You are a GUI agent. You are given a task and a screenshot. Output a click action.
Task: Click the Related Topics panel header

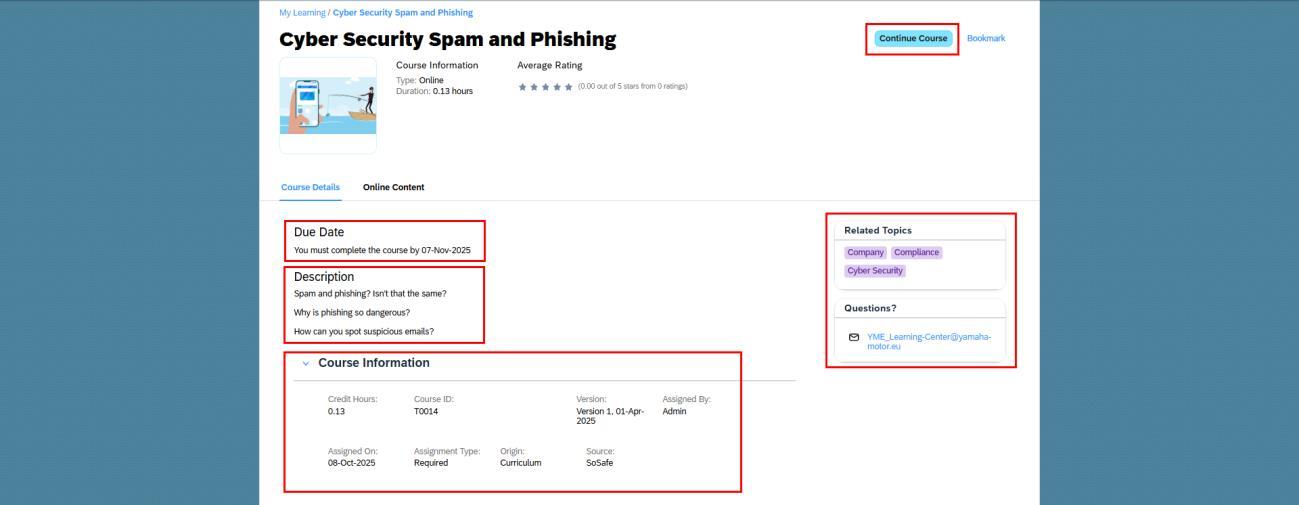pos(878,230)
